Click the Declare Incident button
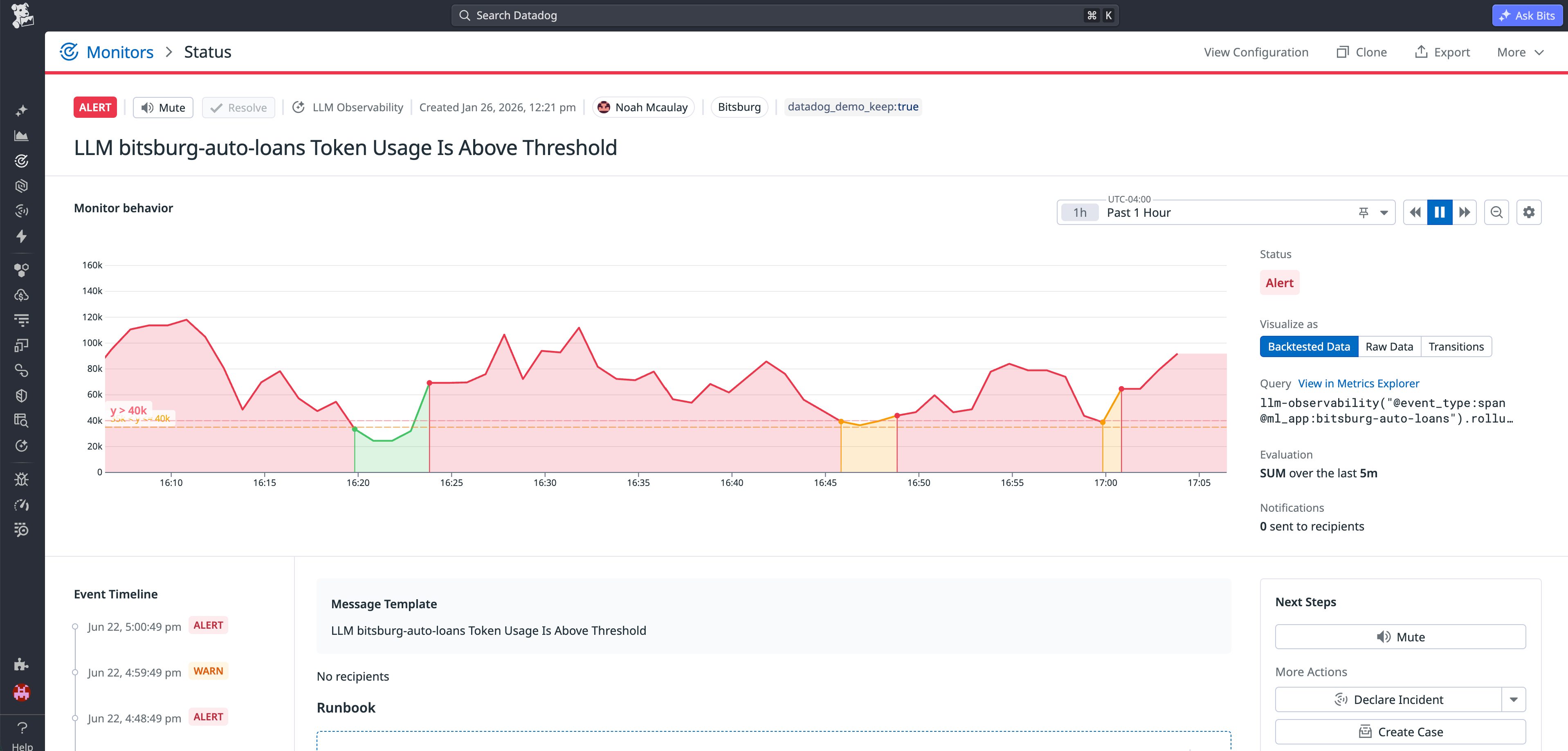Screen dimensions: 1568x751 [x=1388, y=700]
